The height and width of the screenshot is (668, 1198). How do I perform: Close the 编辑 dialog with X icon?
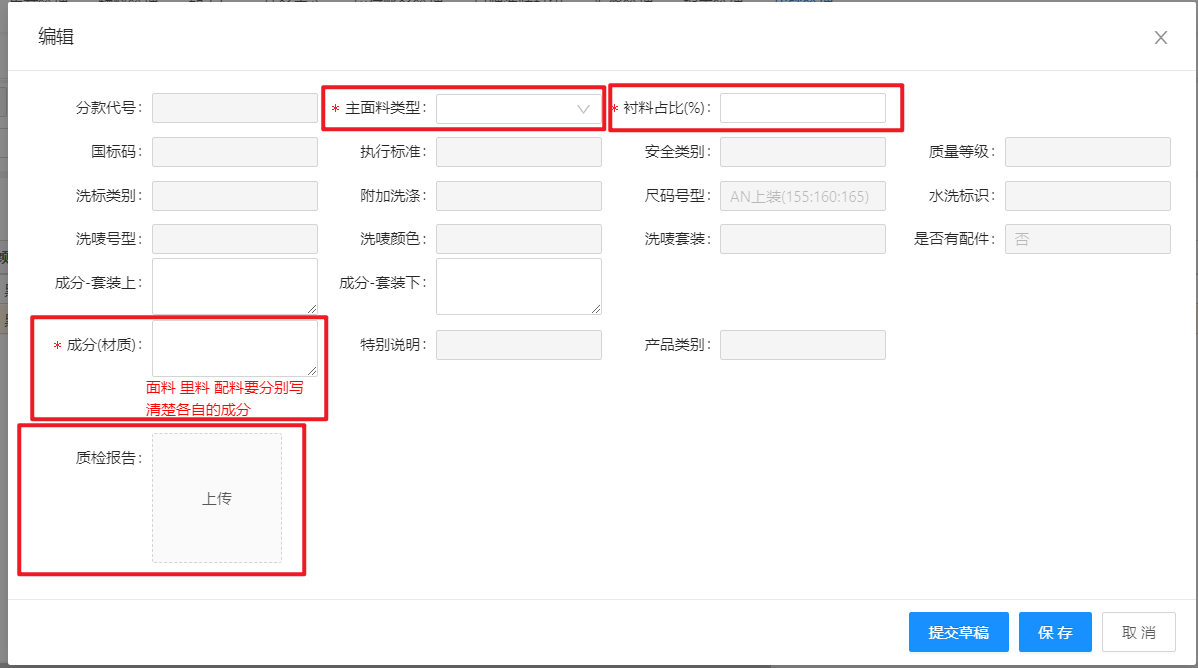click(x=1160, y=38)
